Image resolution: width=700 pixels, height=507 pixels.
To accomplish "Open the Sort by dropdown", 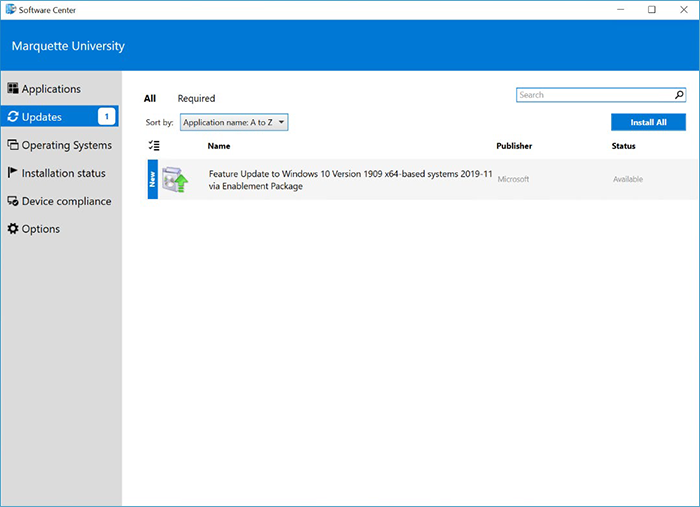I will (234, 122).
